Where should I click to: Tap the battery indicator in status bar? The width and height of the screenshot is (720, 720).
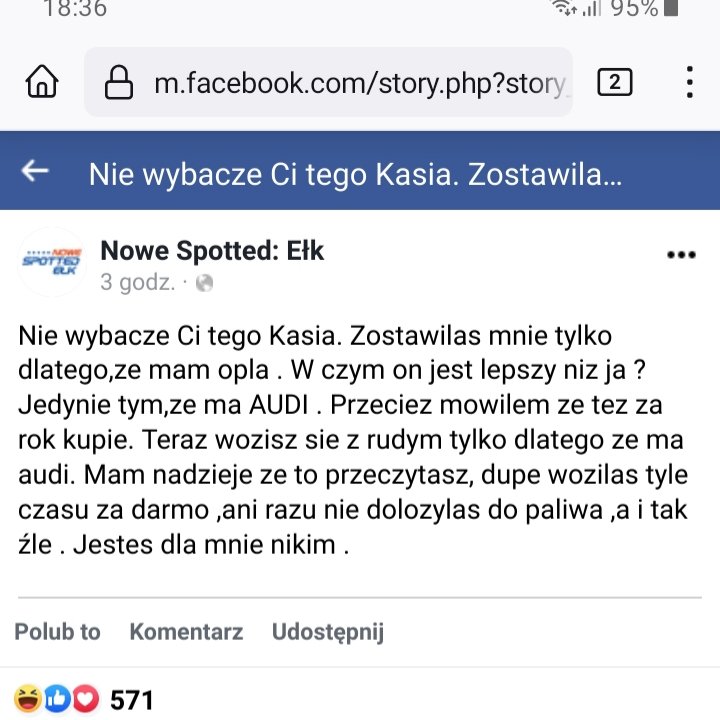pyautogui.click(x=671, y=9)
